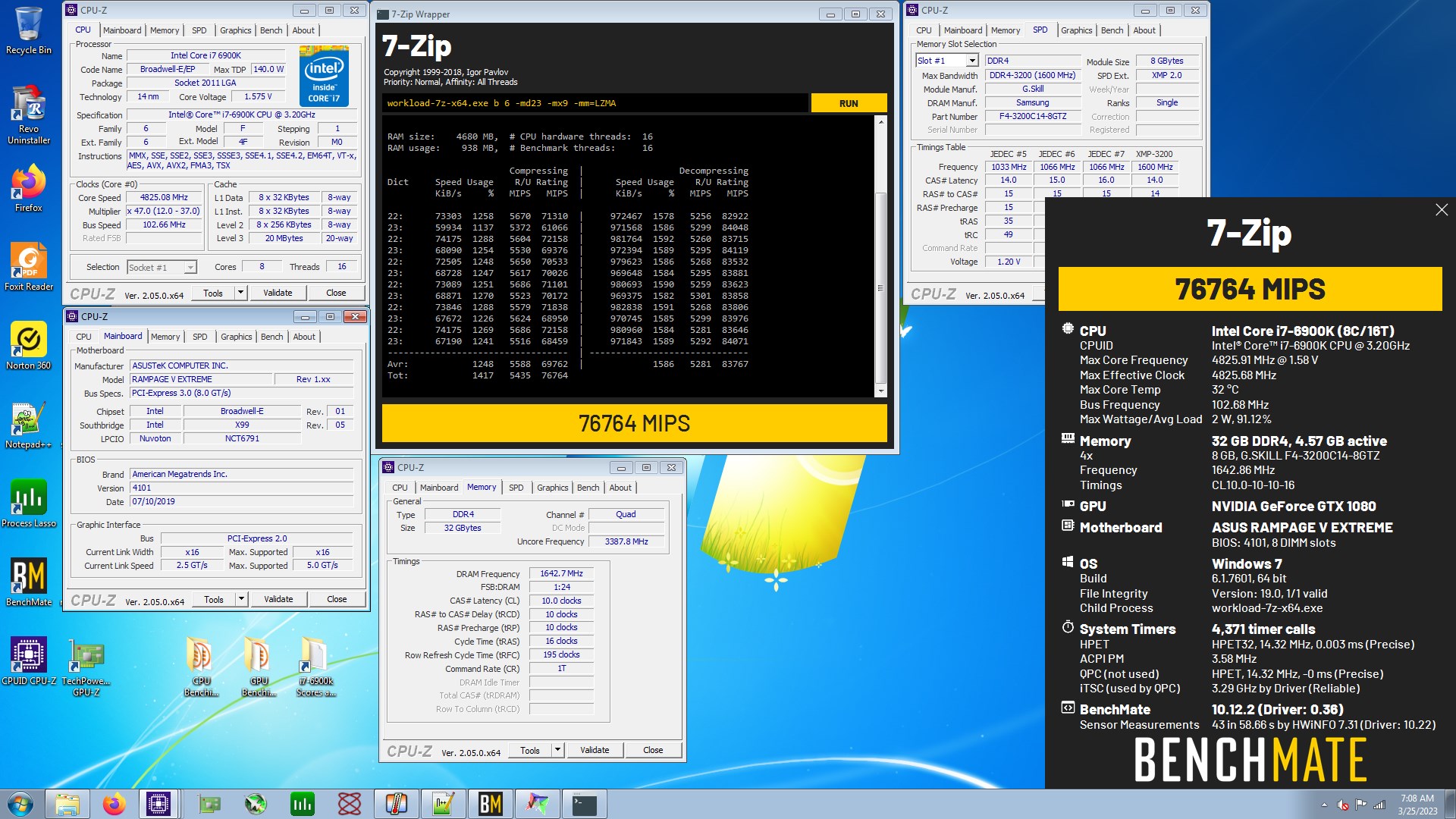Click Close in the Memory CPU-Z window
The image size is (1456, 819).
coord(653,750)
